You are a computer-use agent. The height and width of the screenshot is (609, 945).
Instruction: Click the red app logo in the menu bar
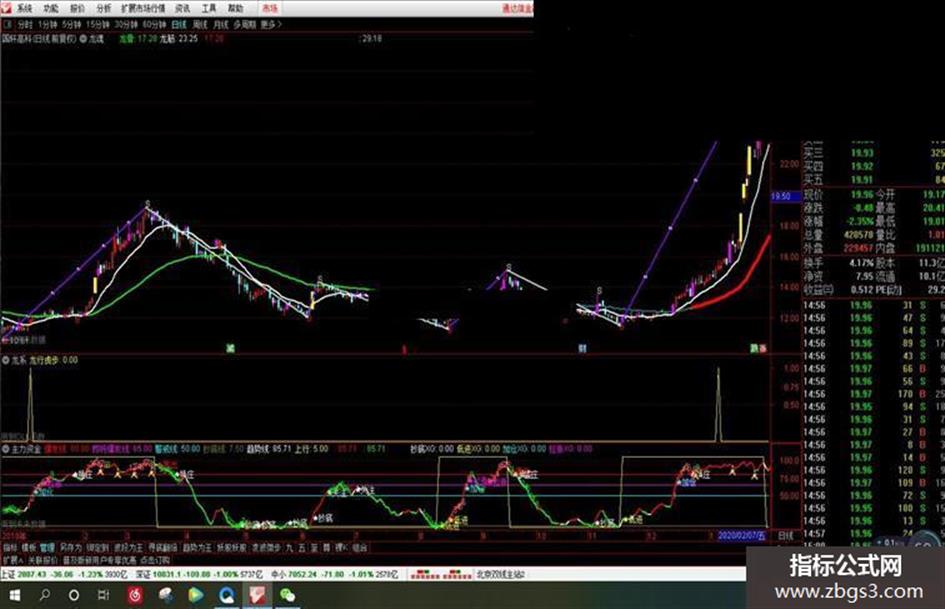pyautogui.click(x=6, y=8)
